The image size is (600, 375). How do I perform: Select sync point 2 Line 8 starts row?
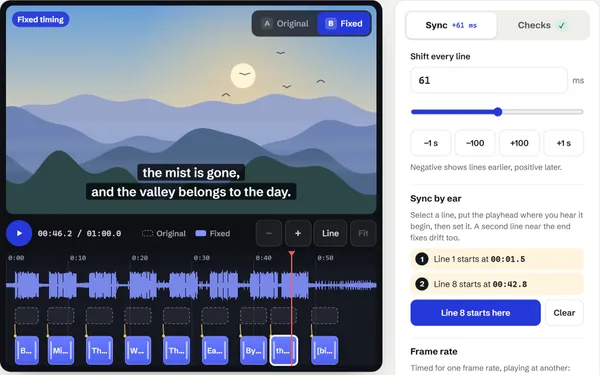[497, 284]
